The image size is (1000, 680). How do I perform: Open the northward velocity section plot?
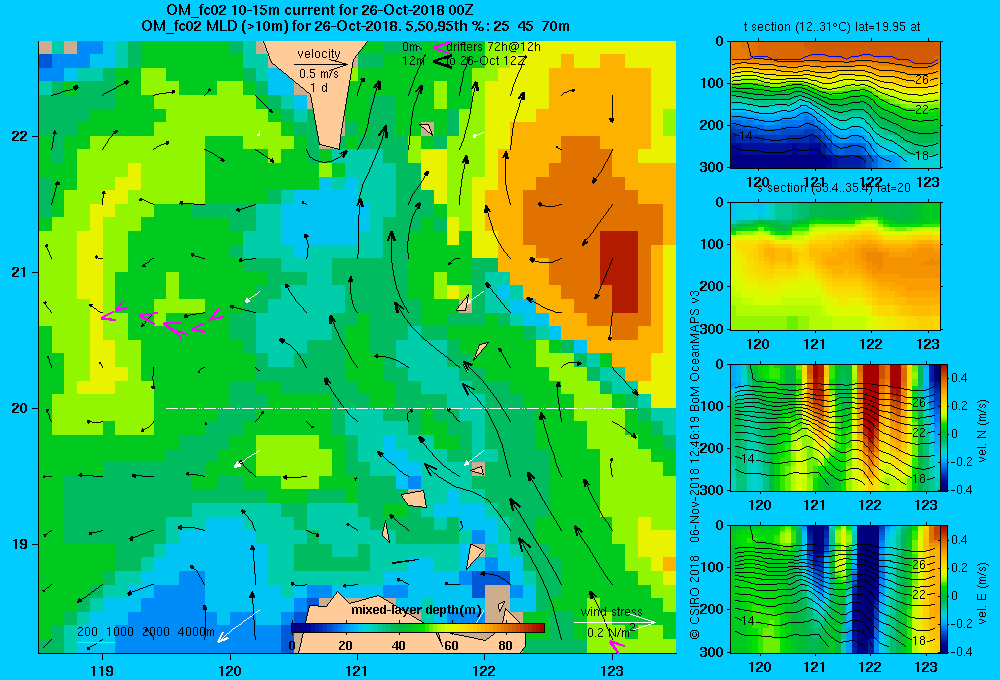click(835, 427)
